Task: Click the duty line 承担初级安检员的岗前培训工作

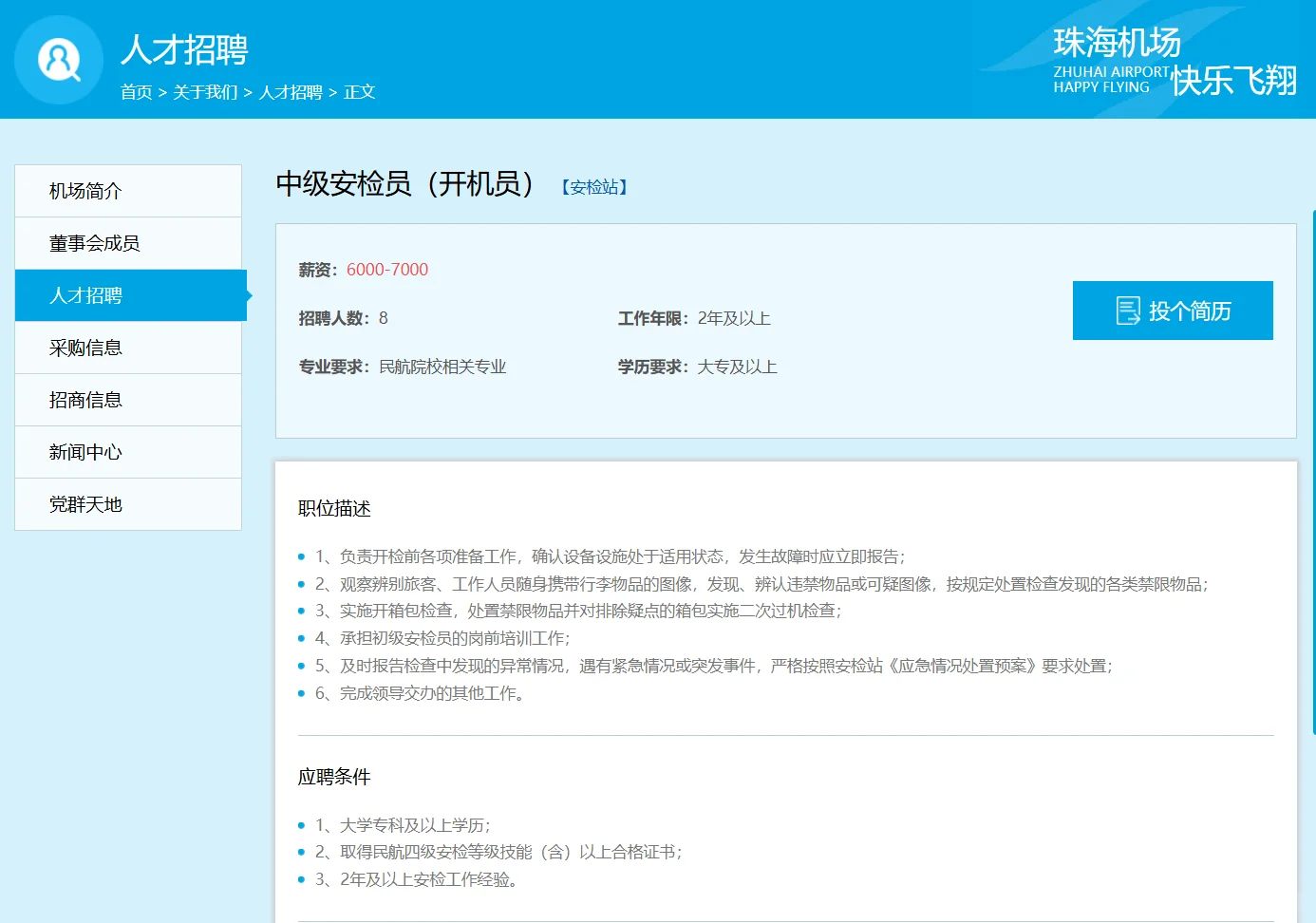Action: (442, 638)
